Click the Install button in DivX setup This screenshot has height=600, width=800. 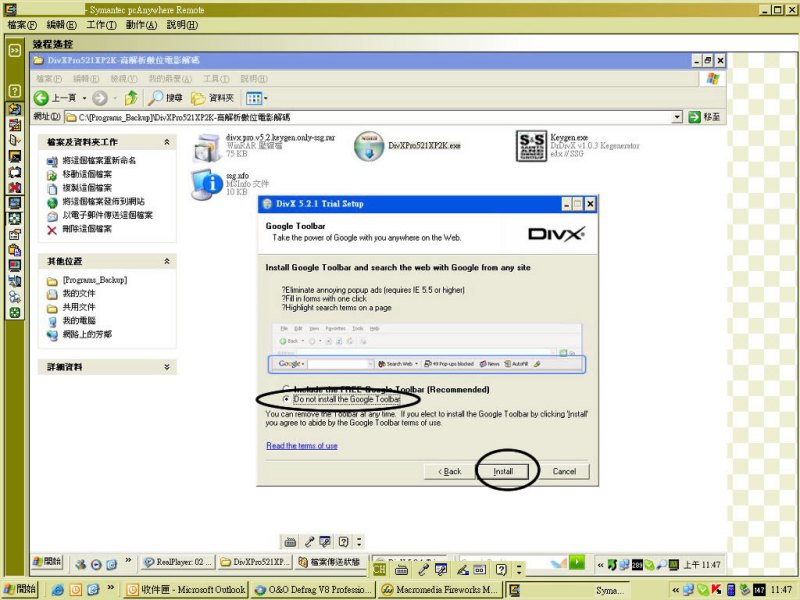[x=503, y=471]
